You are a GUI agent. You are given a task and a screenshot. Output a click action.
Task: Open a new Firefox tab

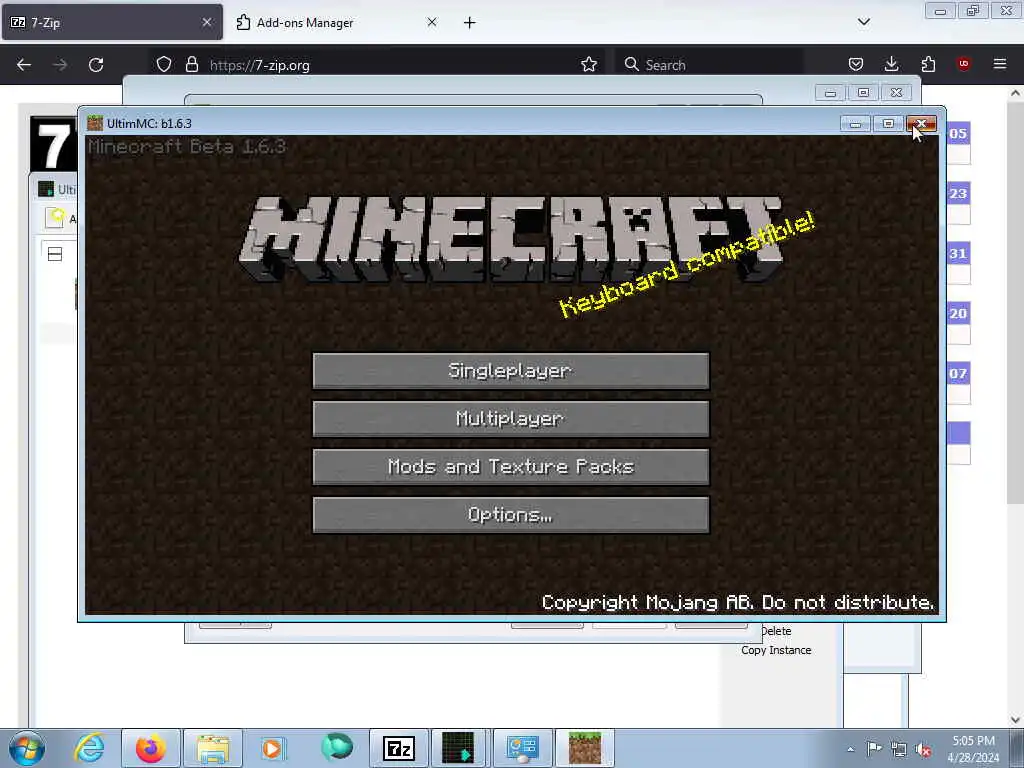(470, 23)
